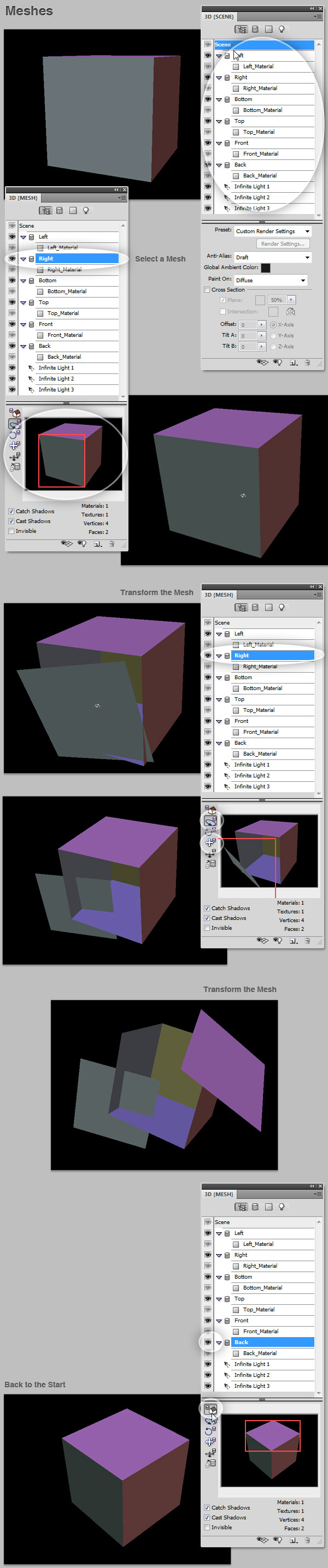The image size is (328, 1568).
Task: Click the Global Ambient Color swatch
Action: tap(265, 268)
